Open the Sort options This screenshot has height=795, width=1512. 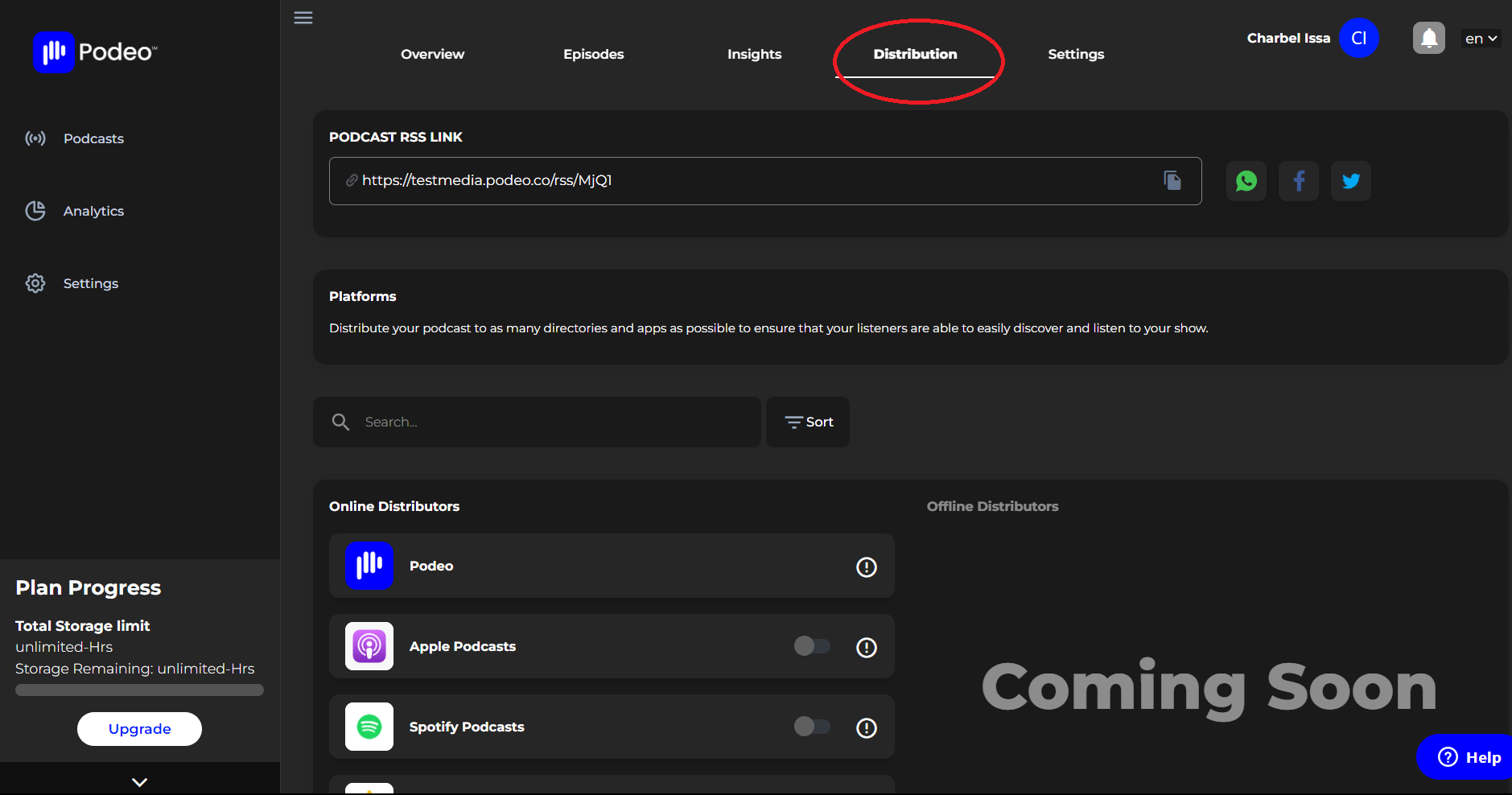(x=808, y=422)
